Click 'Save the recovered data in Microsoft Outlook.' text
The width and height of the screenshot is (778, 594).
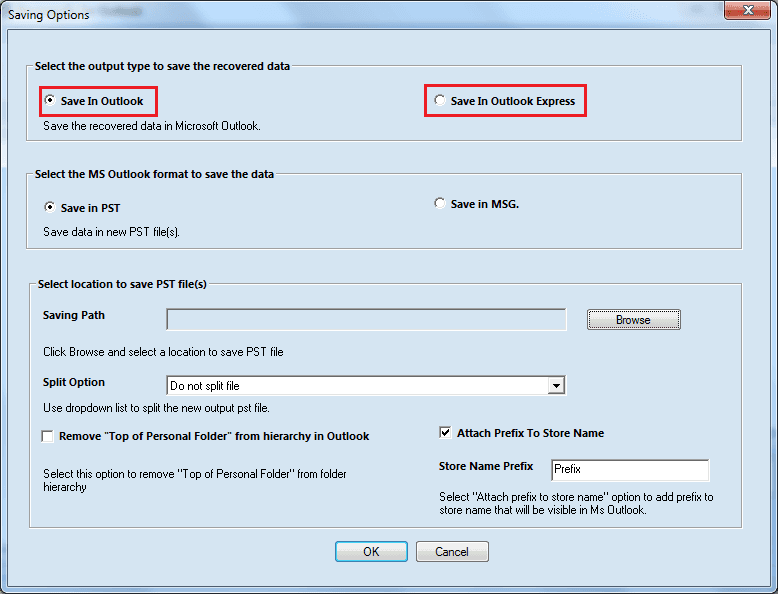pyautogui.click(x=152, y=126)
